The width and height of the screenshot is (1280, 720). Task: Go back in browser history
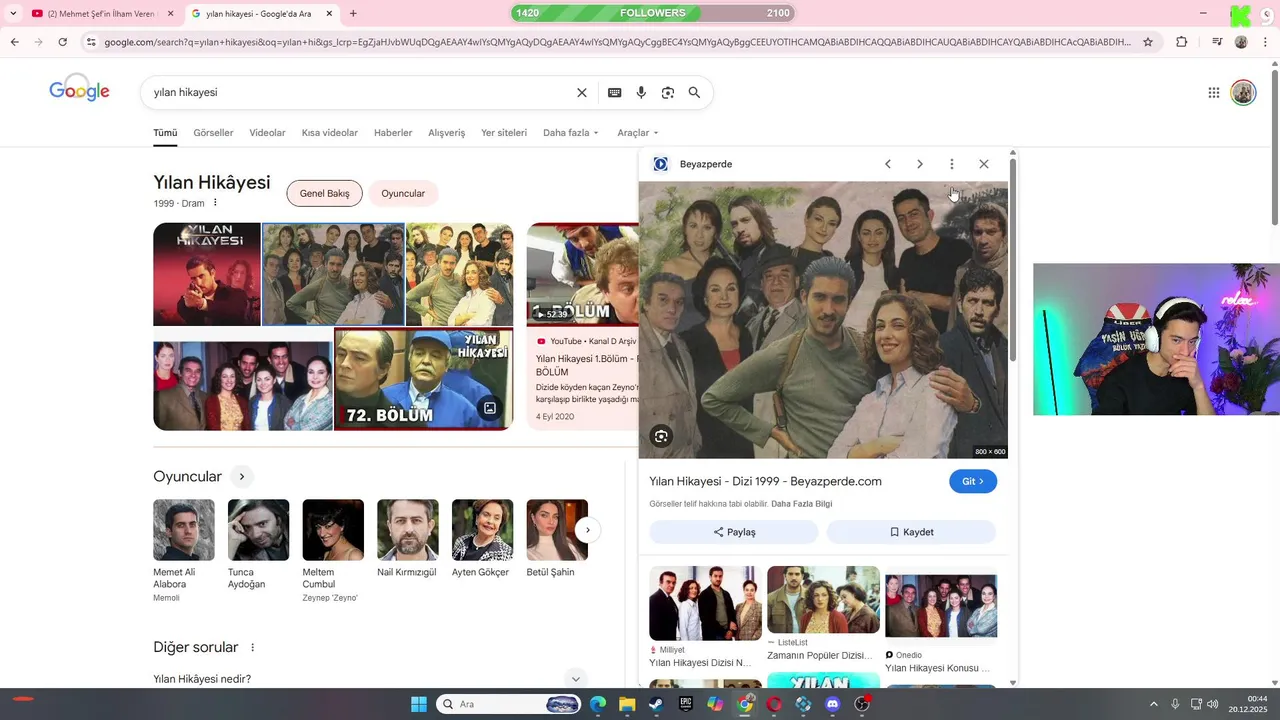click(x=15, y=42)
